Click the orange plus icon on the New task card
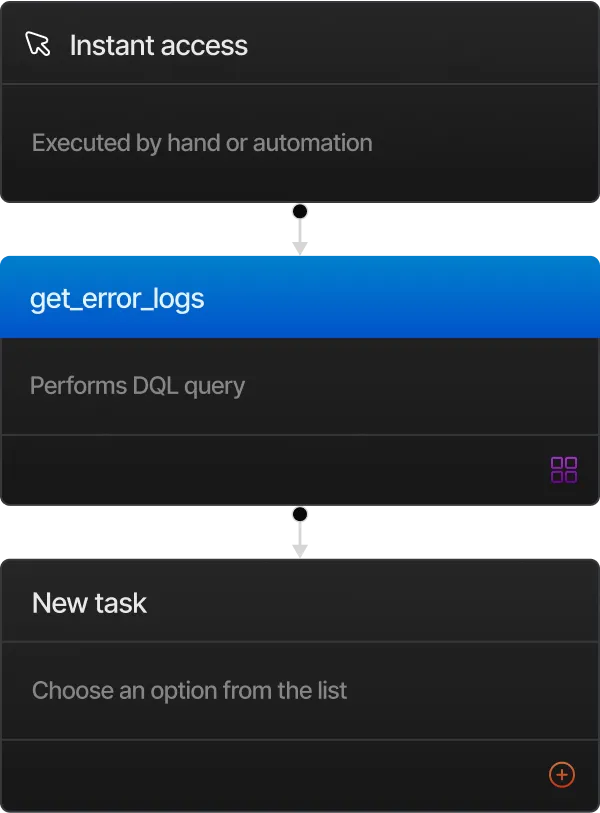Image resolution: width=600 pixels, height=813 pixels. tap(562, 774)
